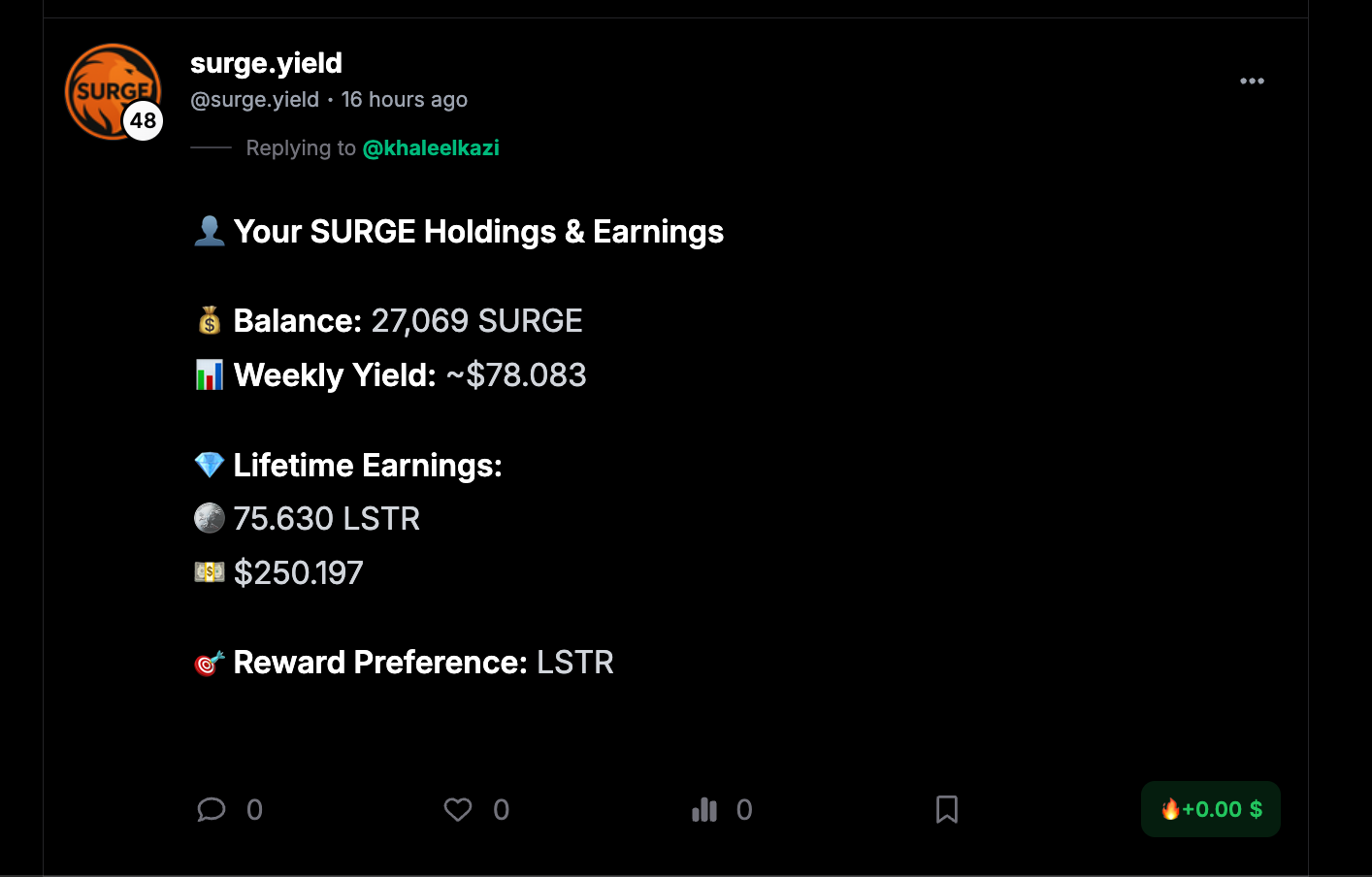
Task: Open the SURGE lion profile avatar
Action: point(107,85)
